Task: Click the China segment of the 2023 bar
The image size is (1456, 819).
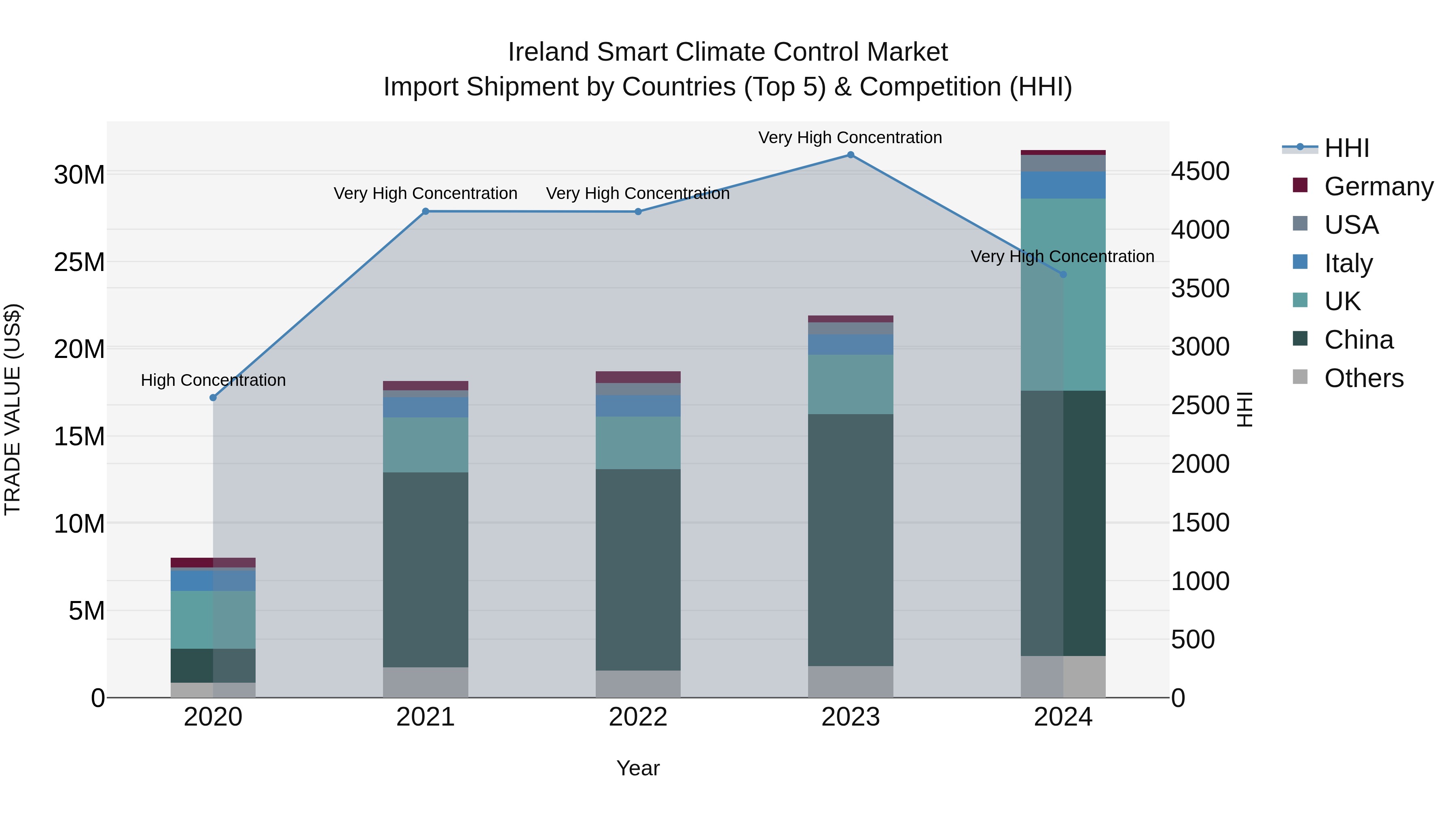Action: pos(851,540)
